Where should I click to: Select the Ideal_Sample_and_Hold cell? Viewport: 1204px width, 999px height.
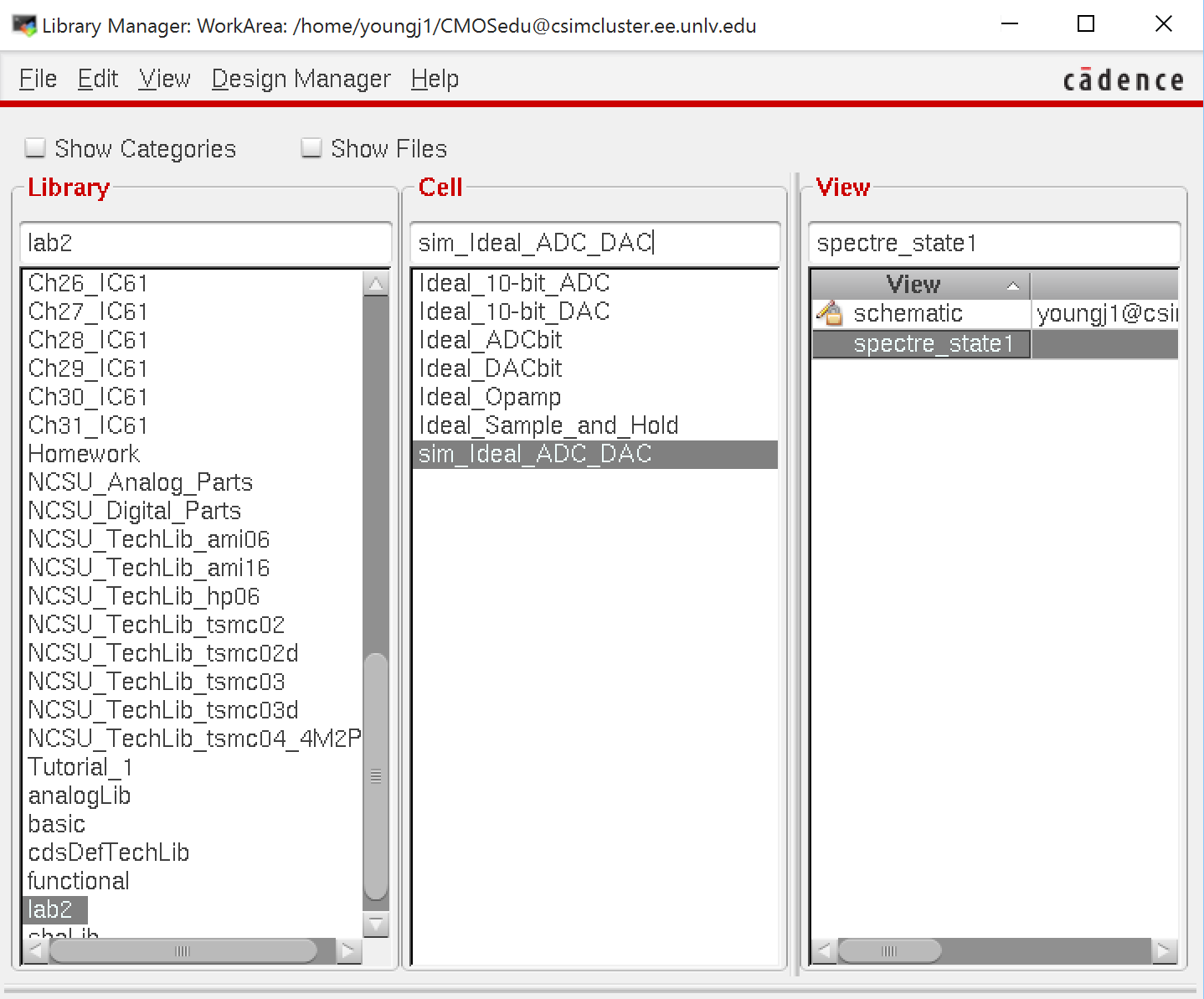click(548, 425)
